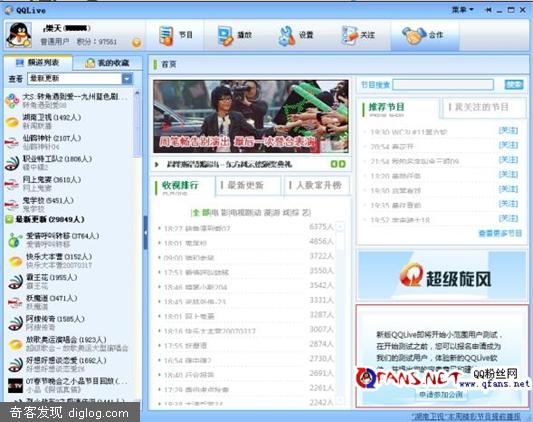Select the 09:00 ranking row with 3722人
This screenshot has width=533, height=422.
tap(245, 258)
